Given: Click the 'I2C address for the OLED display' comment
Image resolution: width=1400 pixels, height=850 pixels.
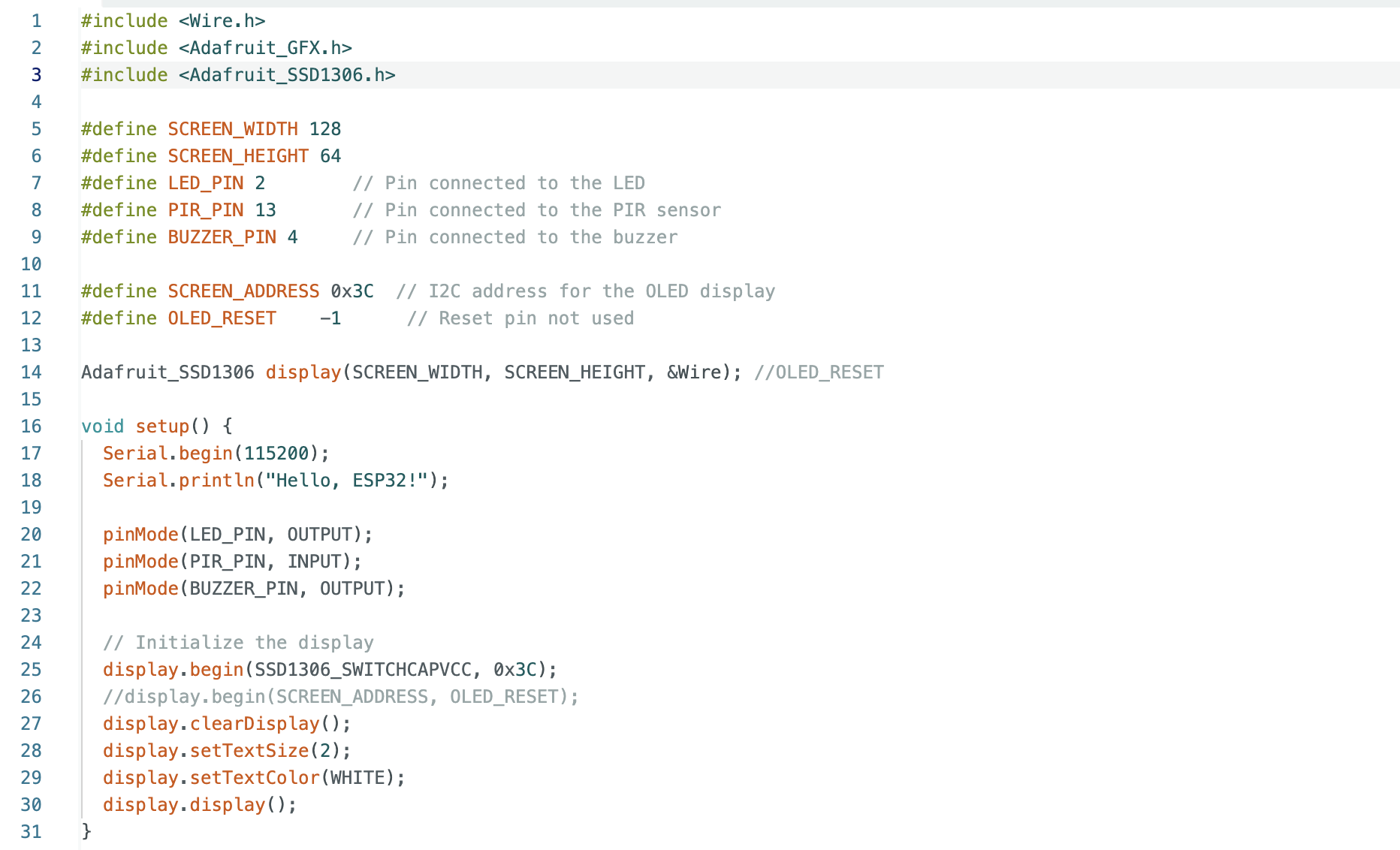Looking at the screenshot, I should click(586, 291).
